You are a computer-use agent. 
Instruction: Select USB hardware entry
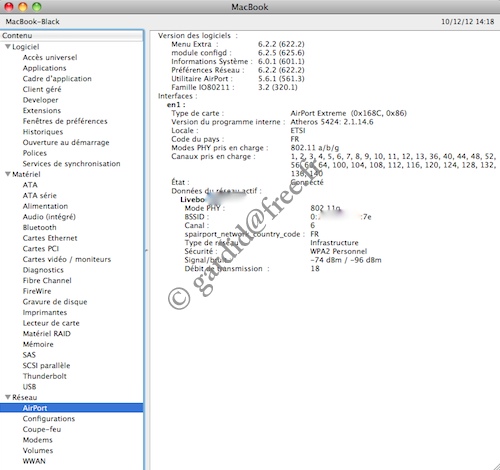point(29,387)
